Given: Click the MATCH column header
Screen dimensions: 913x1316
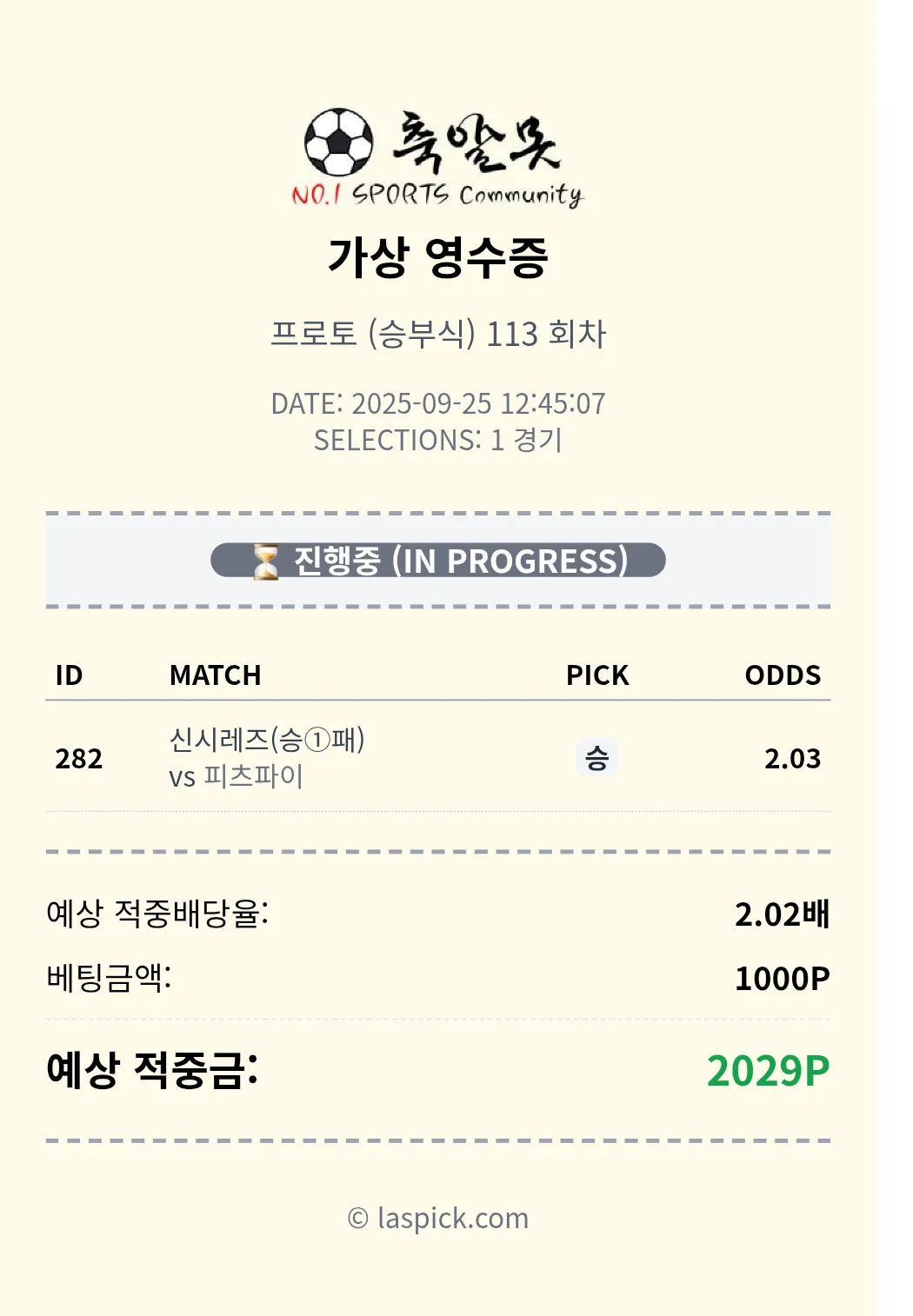Looking at the screenshot, I should (x=215, y=675).
